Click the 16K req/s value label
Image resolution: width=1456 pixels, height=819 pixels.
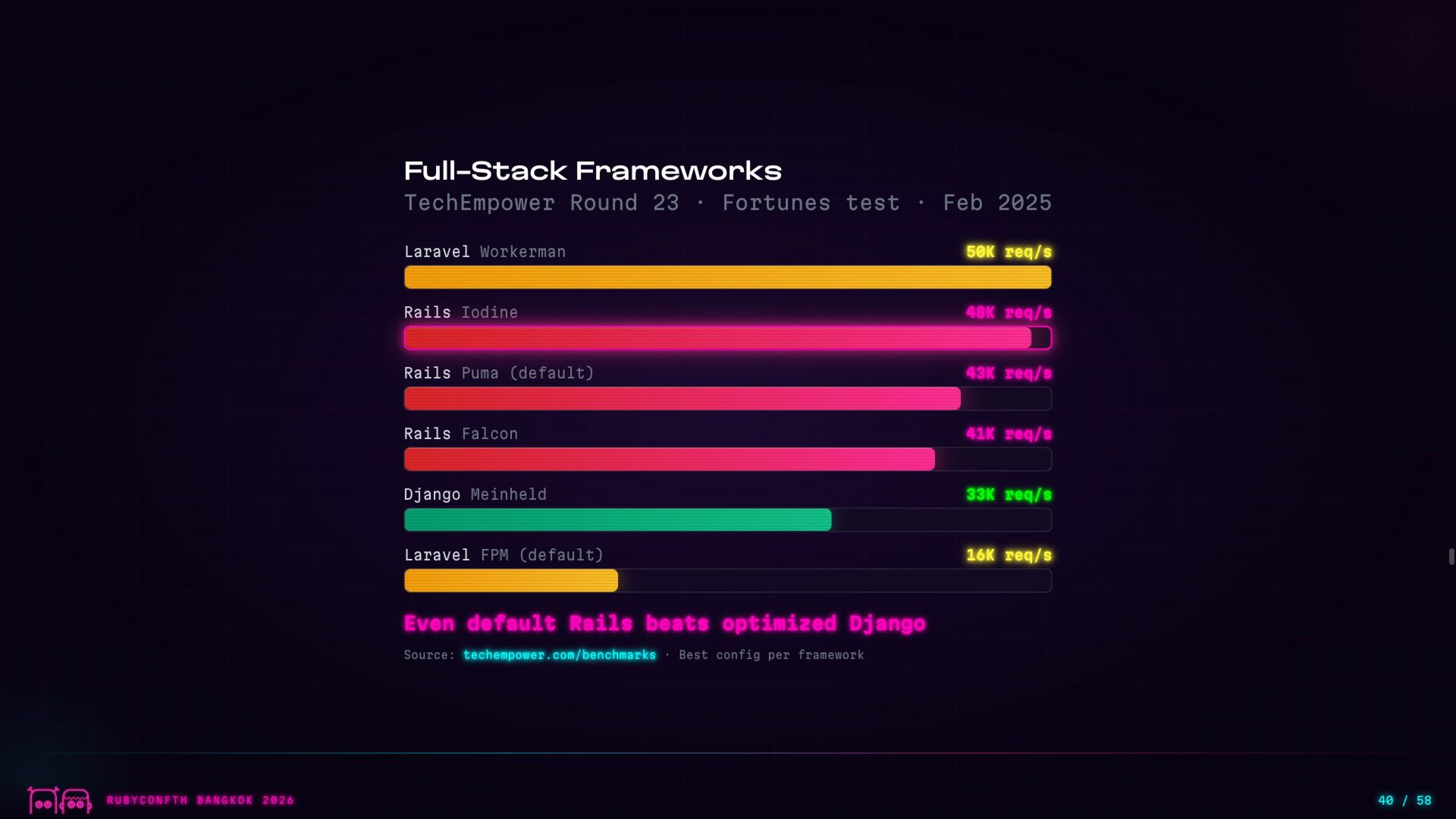pyautogui.click(x=1009, y=555)
